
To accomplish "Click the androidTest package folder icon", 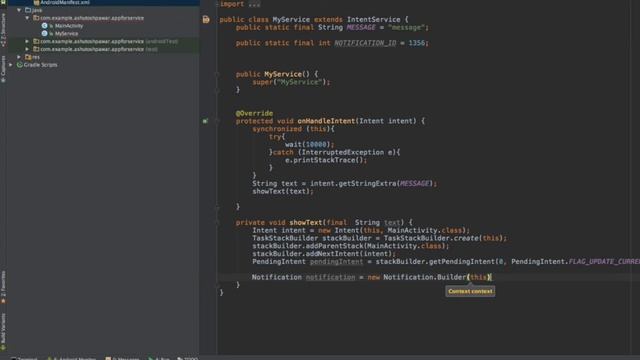I will [x=36, y=41].
